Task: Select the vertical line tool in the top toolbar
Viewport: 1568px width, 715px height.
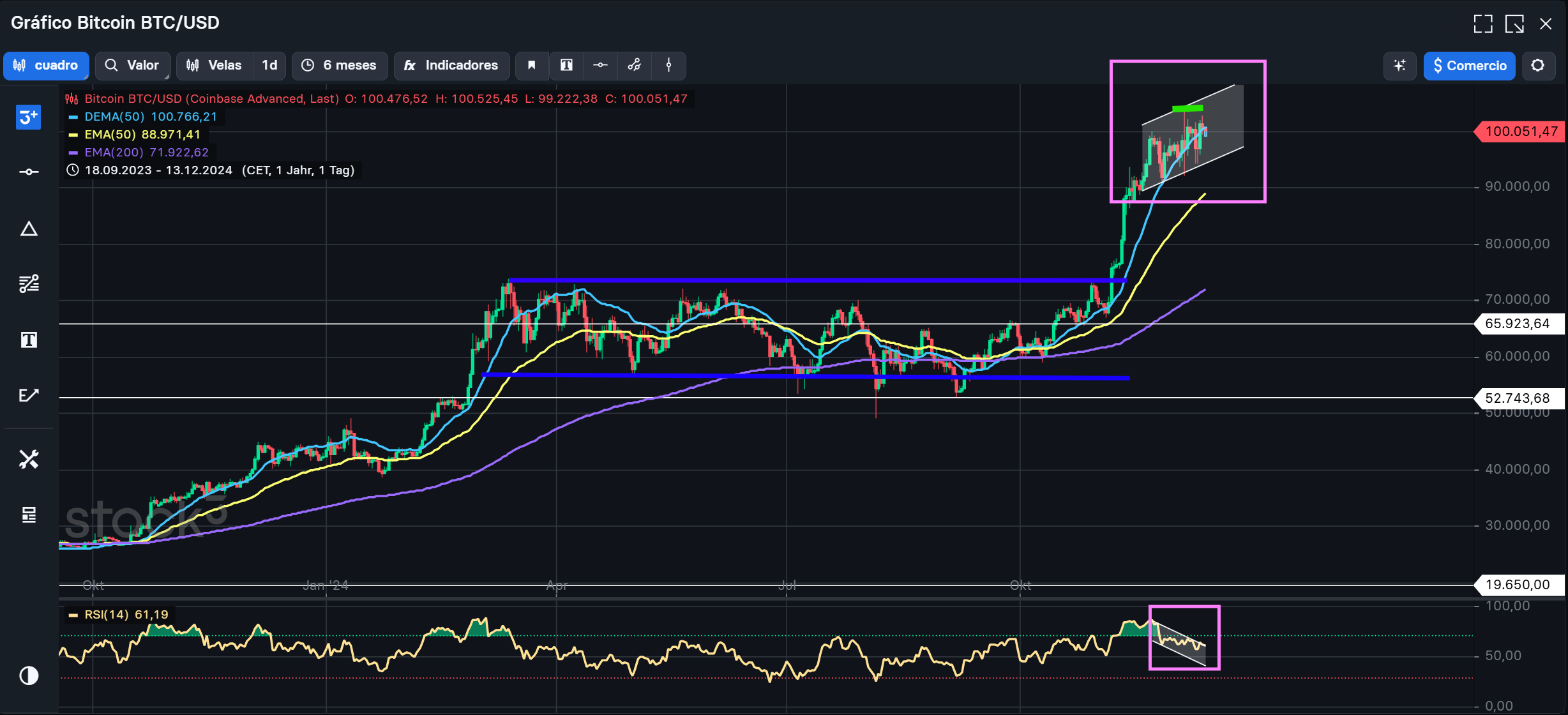Action: click(668, 65)
